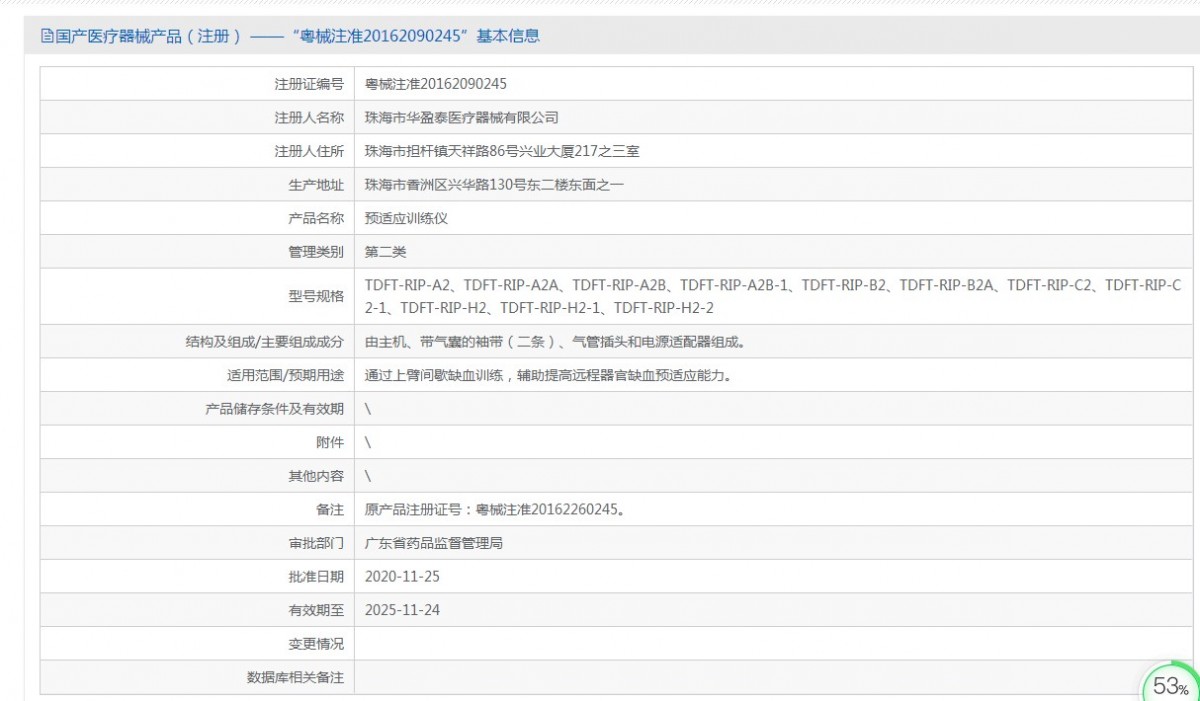Click intended use text 通过上臂间歇缺血训练
1200x701 pixels.
(x=549, y=376)
